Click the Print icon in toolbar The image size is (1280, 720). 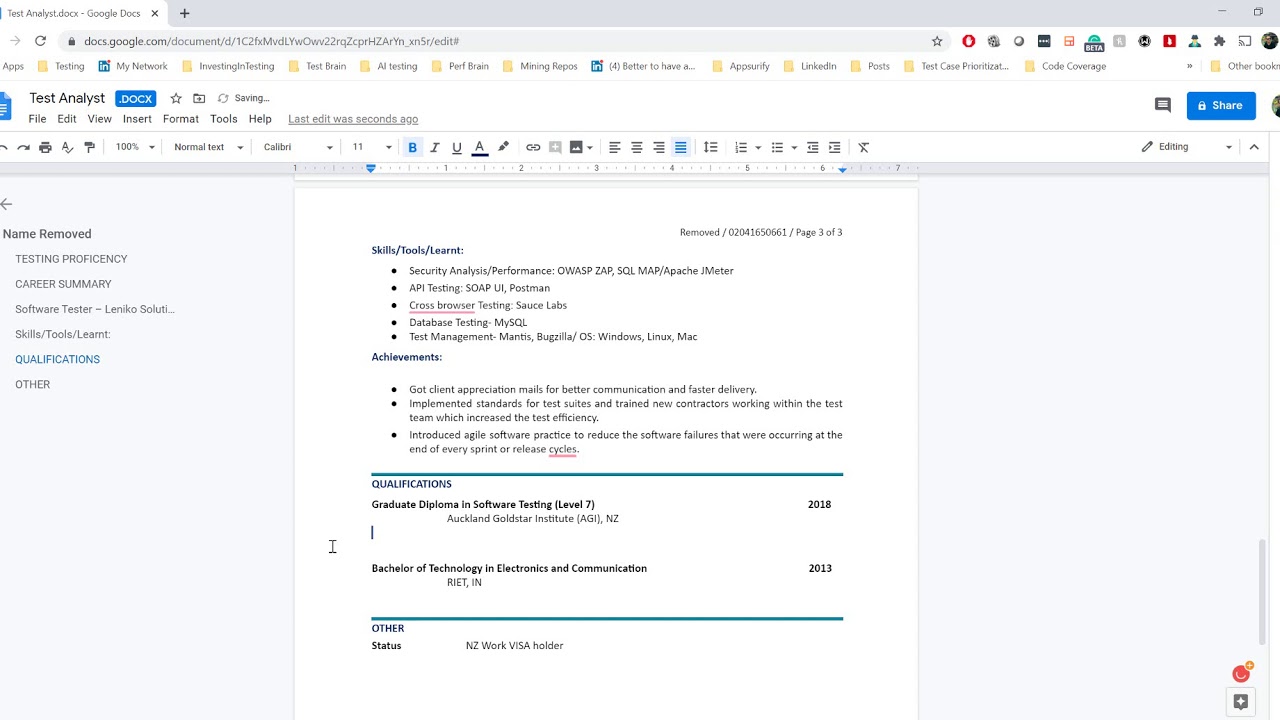click(45, 147)
